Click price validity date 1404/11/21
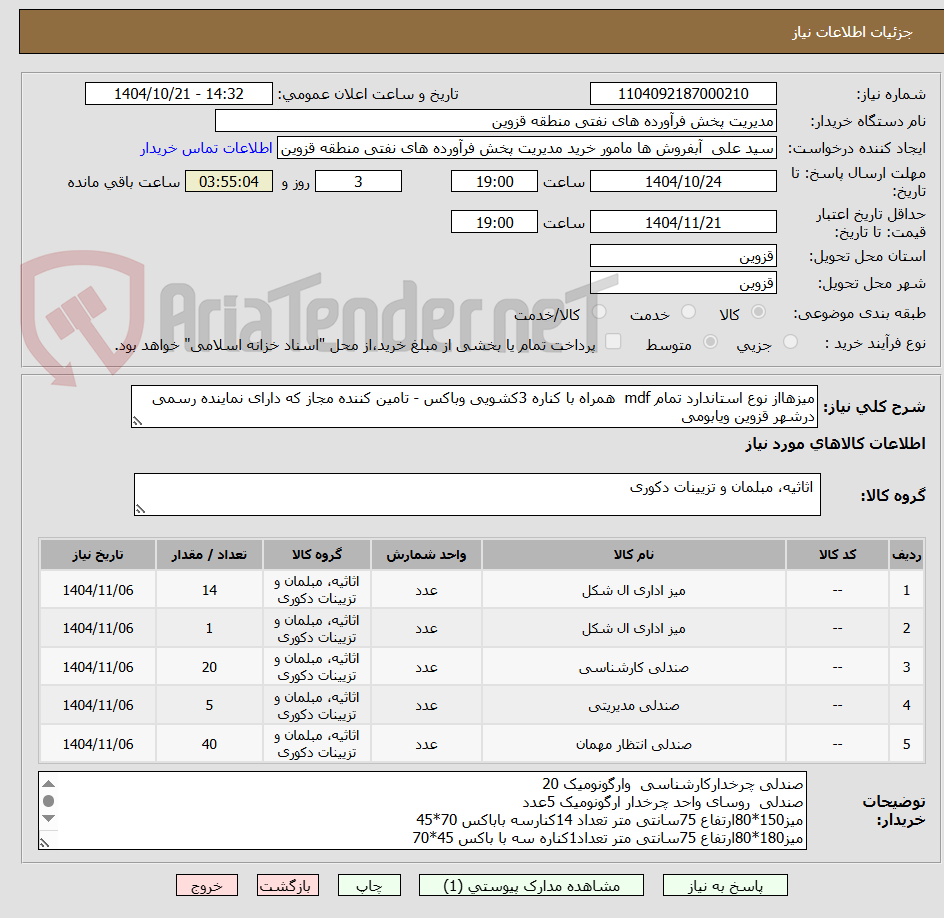Viewport: 944px width, 918px height. [x=683, y=222]
